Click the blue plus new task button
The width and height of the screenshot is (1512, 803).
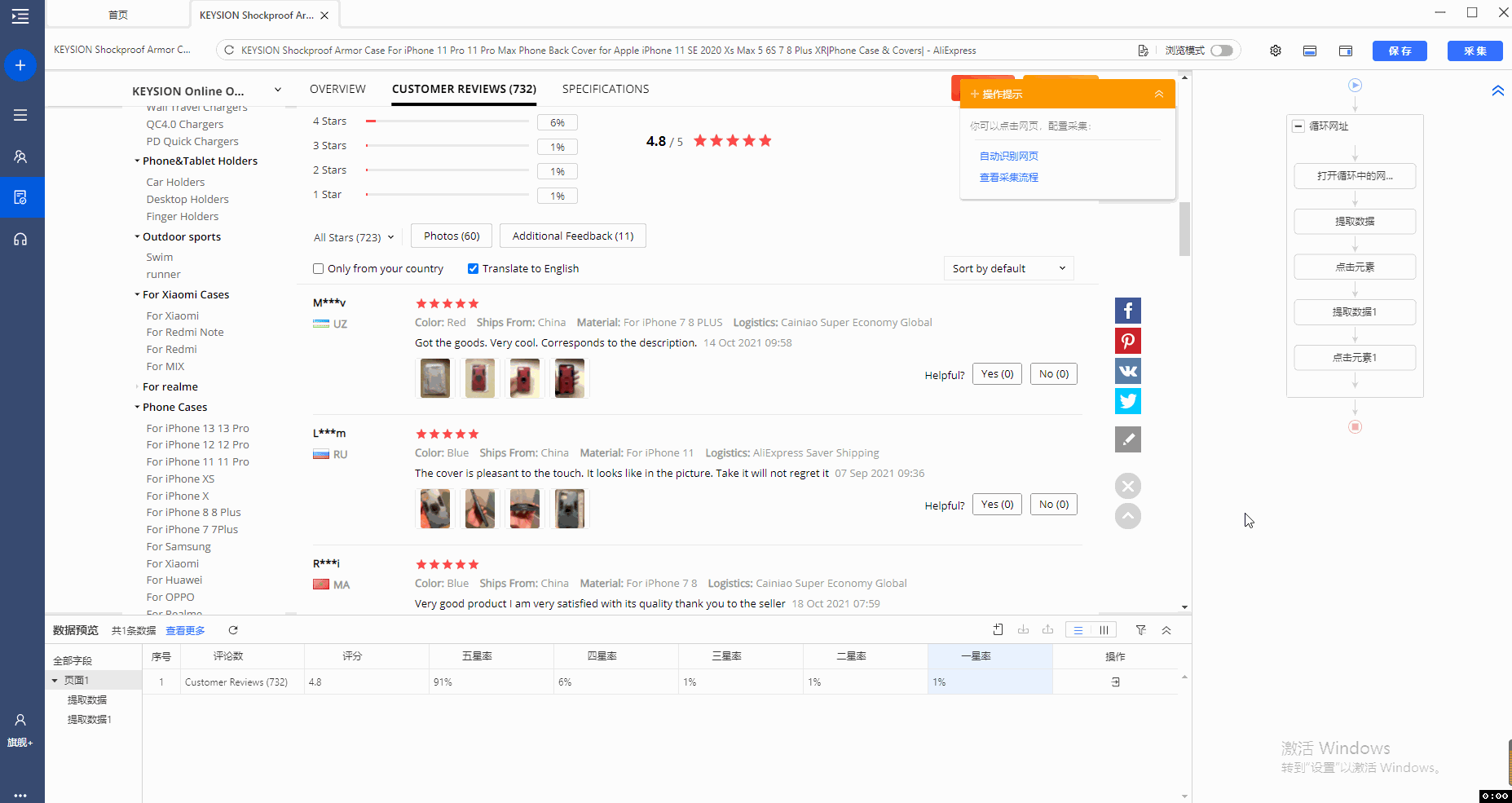[x=20, y=65]
